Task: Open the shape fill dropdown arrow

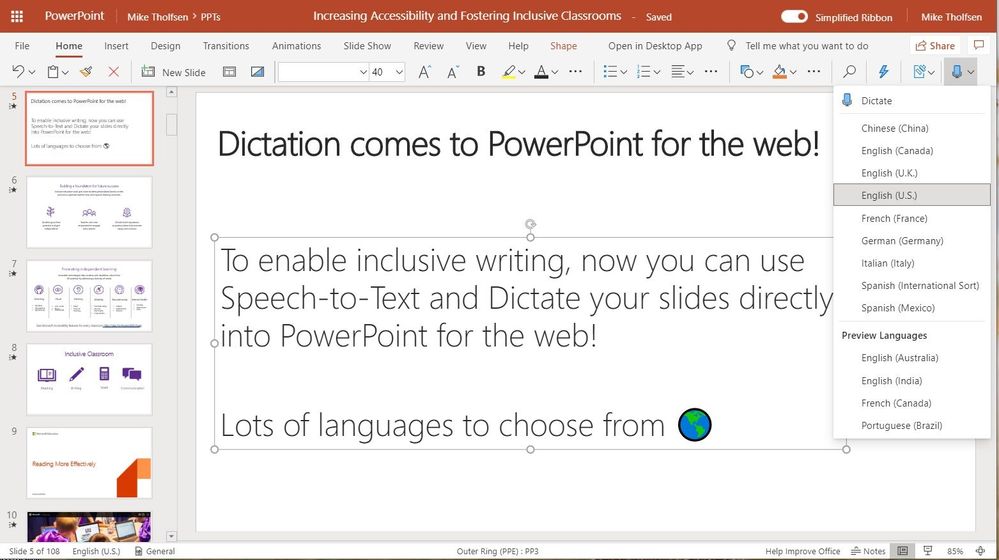Action: point(793,73)
